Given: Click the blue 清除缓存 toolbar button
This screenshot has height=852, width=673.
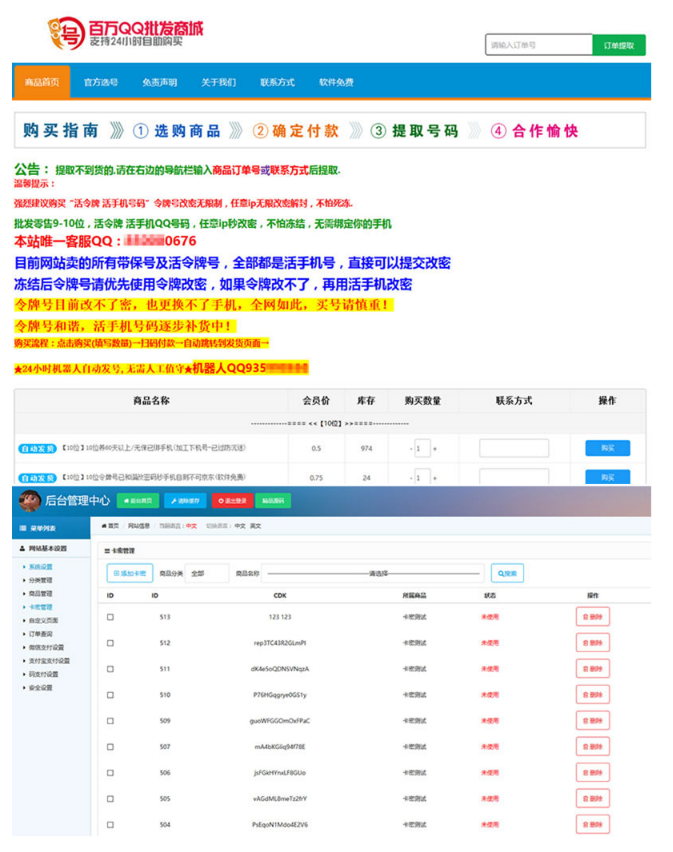Looking at the screenshot, I should pyautogui.click(x=183, y=500).
